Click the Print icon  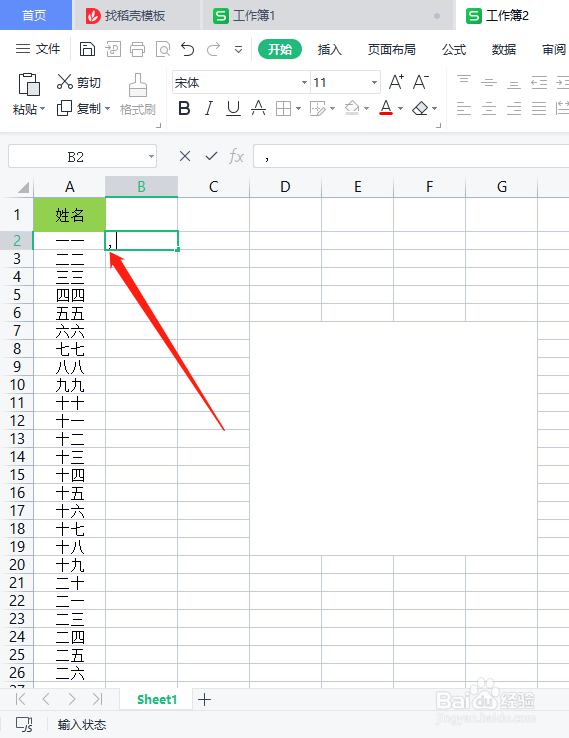137,49
